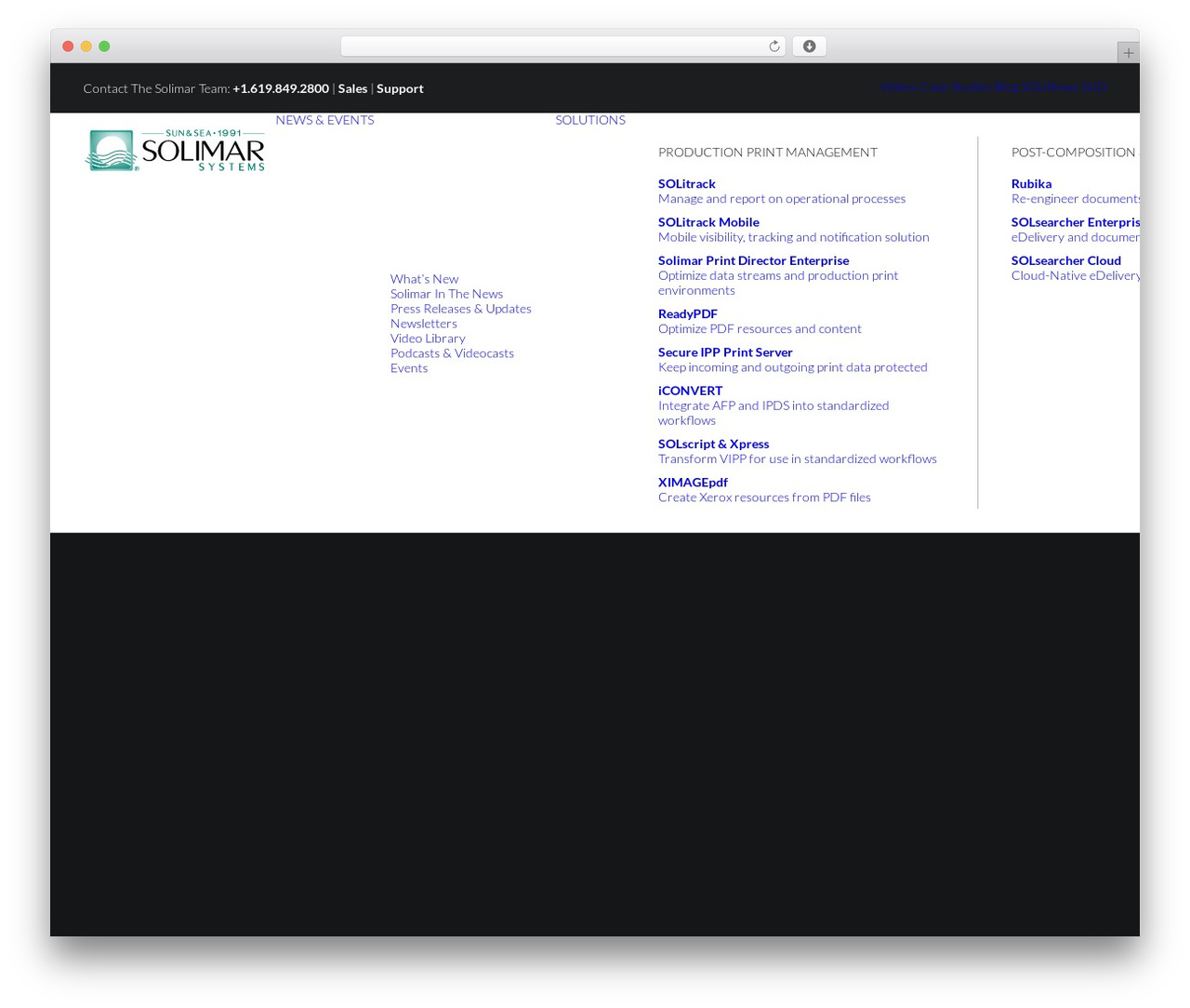Click the Solimar Systems logo
Image resolution: width=1190 pixels, height=1008 pixels.
(x=175, y=150)
